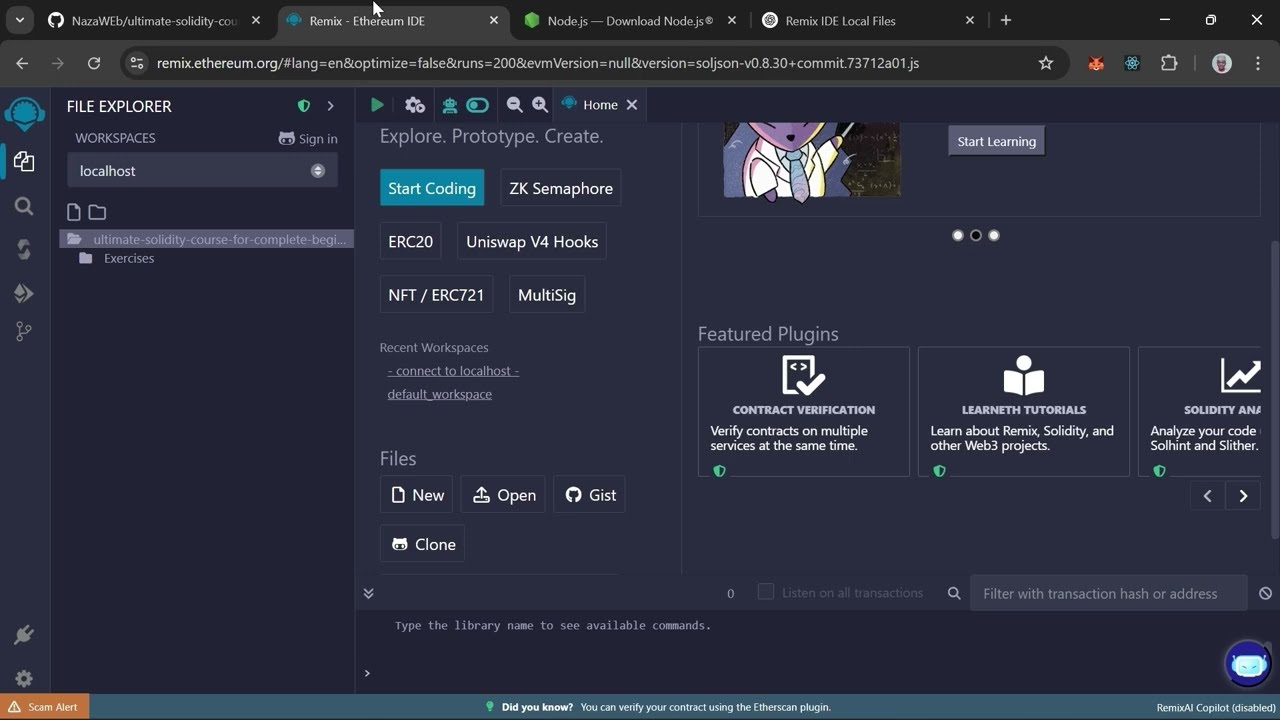Click the Clone button
This screenshot has width=1280, height=720.
423,544
